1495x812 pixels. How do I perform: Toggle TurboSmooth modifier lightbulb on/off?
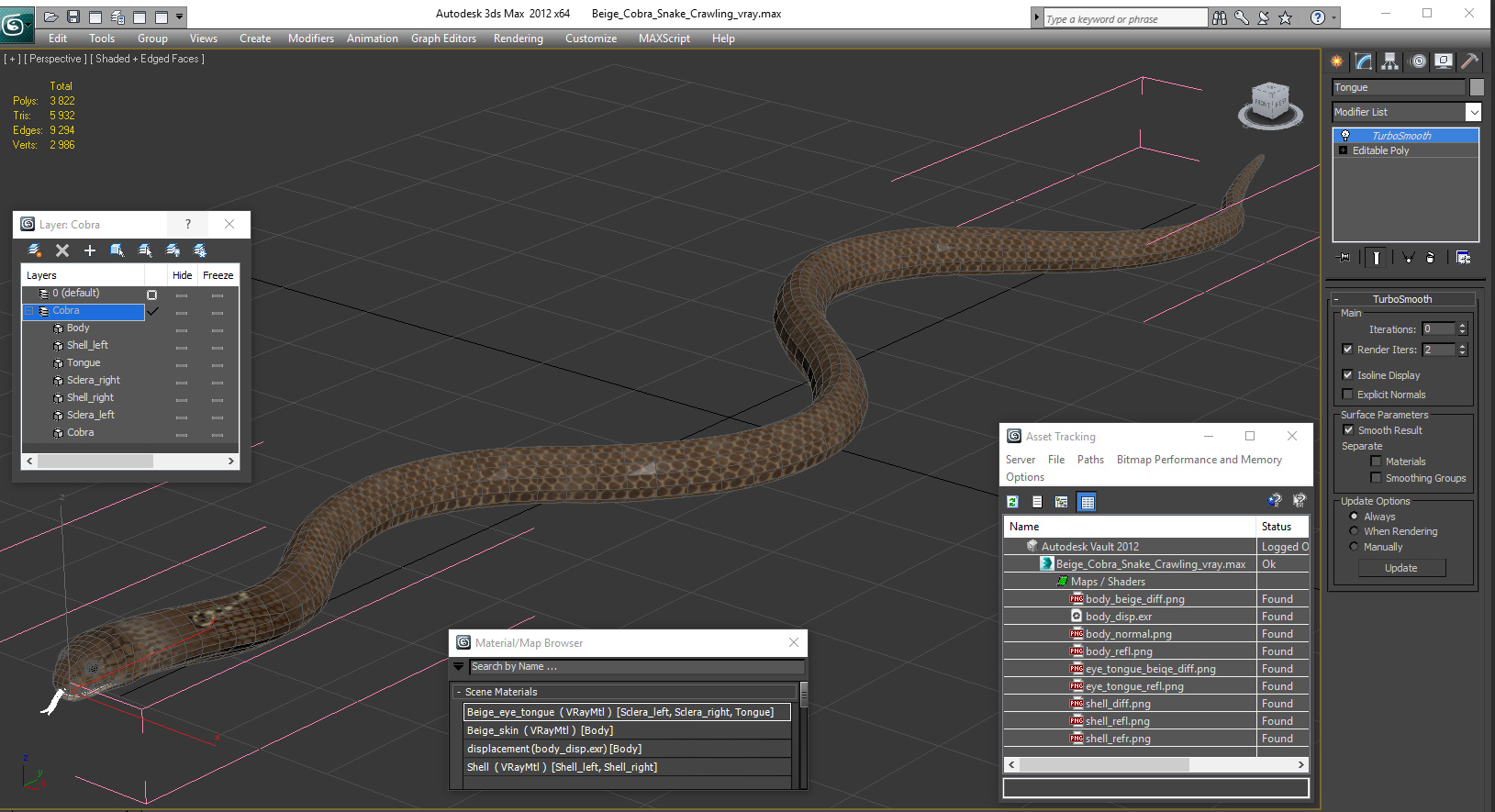(1345, 136)
